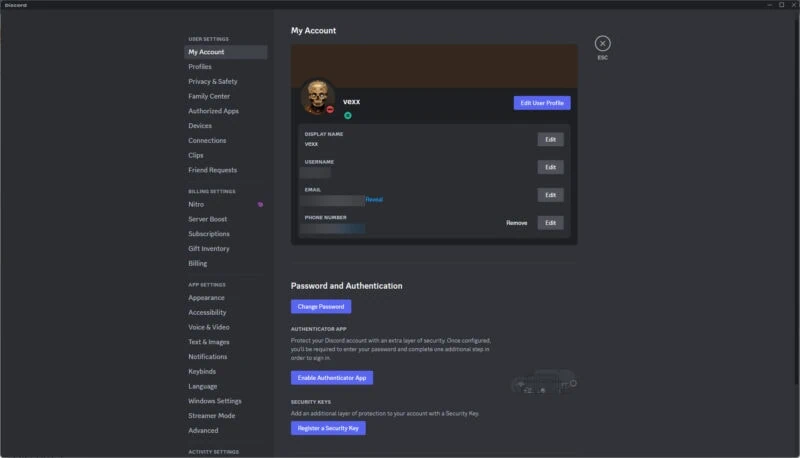The image size is (800, 458).
Task: Open Connections settings
Action: click(x=226, y=141)
